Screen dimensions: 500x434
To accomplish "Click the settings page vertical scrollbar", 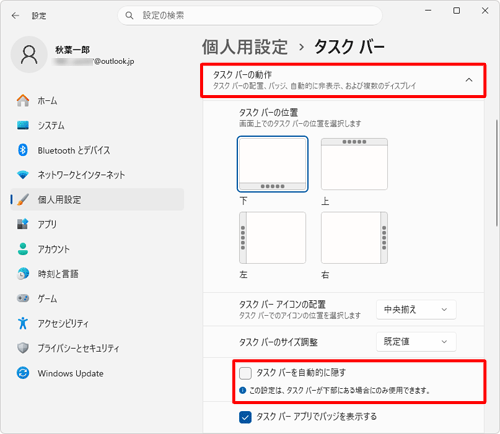I will pyautogui.click(x=496, y=173).
